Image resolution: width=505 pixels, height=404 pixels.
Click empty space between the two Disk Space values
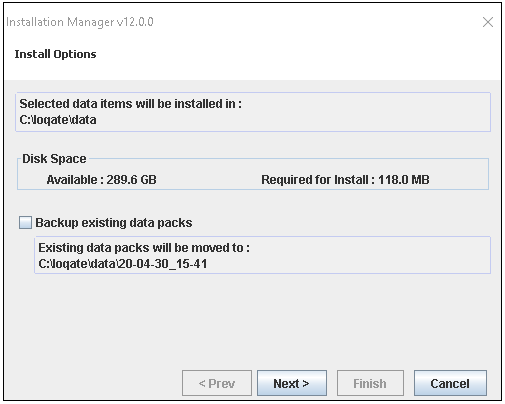click(x=208, y=180)
